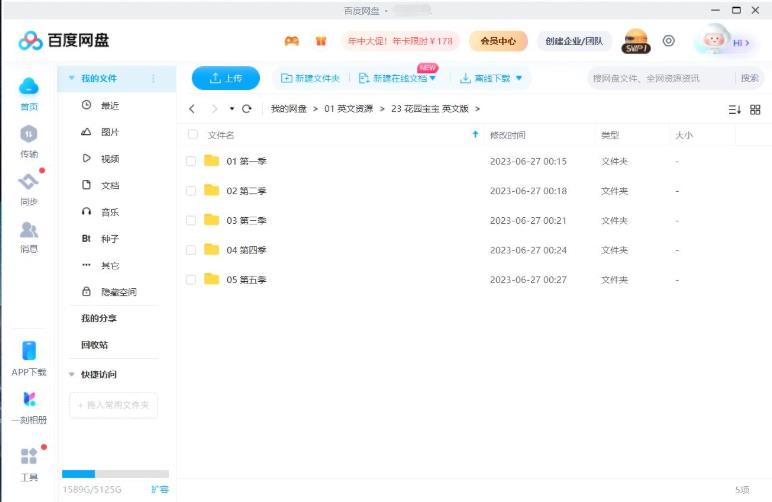Collapse the 我的文件 tree arrow
Image resolution: width=772 pixels, height=502 pixels.
point(72,78)
